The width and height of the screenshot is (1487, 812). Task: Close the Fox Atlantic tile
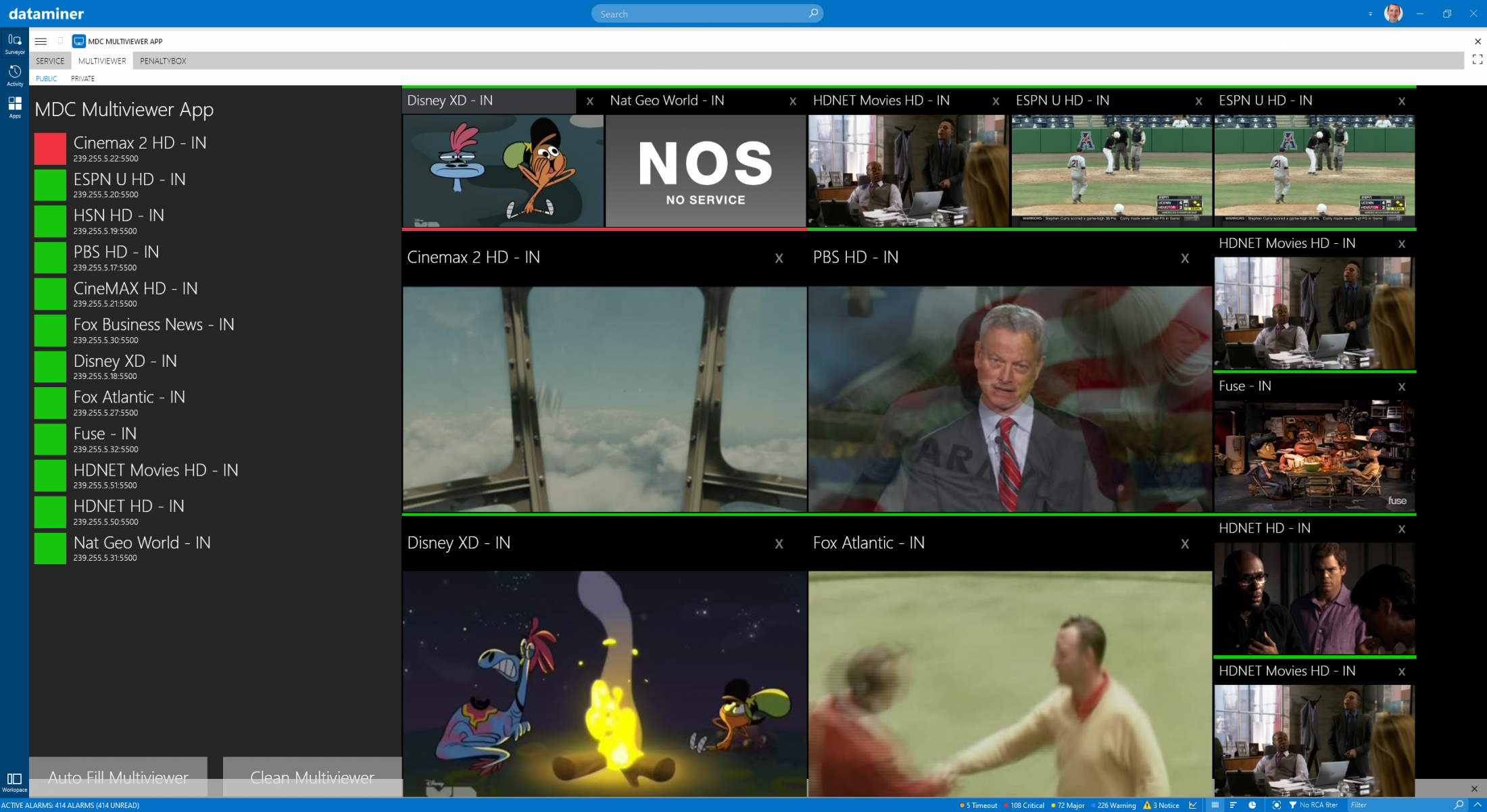1184,544
